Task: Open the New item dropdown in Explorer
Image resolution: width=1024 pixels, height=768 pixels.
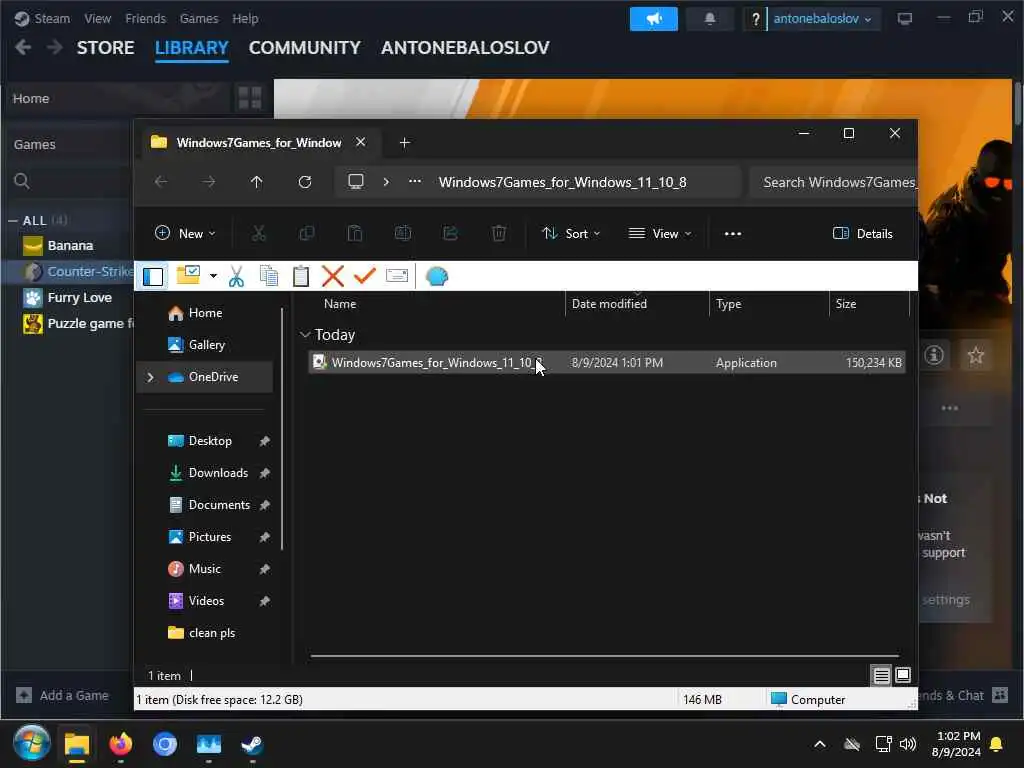Action: pos(185,234)
